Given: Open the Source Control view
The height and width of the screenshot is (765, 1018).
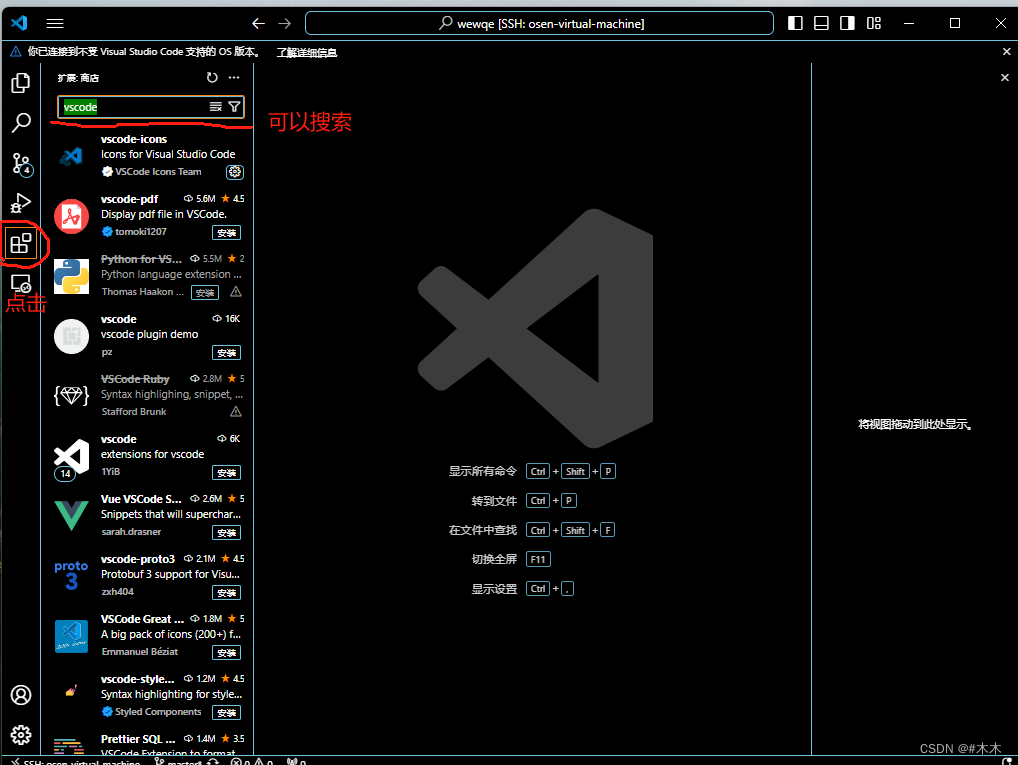Looking at the screenshot, I should click(x=21, y=164).
